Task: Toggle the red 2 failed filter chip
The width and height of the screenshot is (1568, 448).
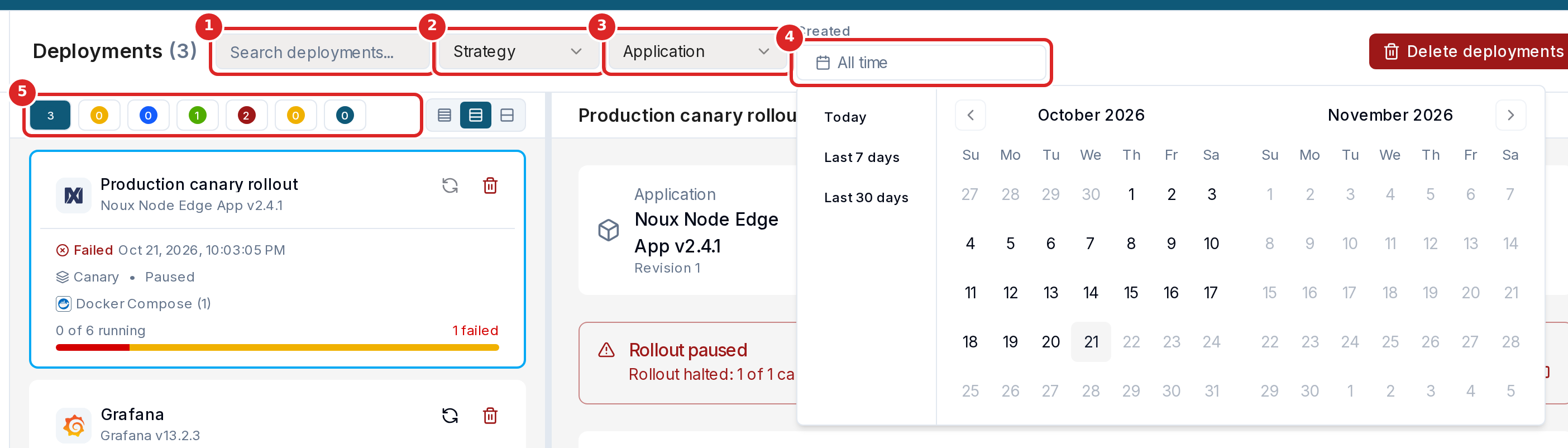Action: click(x=246, y=115)
